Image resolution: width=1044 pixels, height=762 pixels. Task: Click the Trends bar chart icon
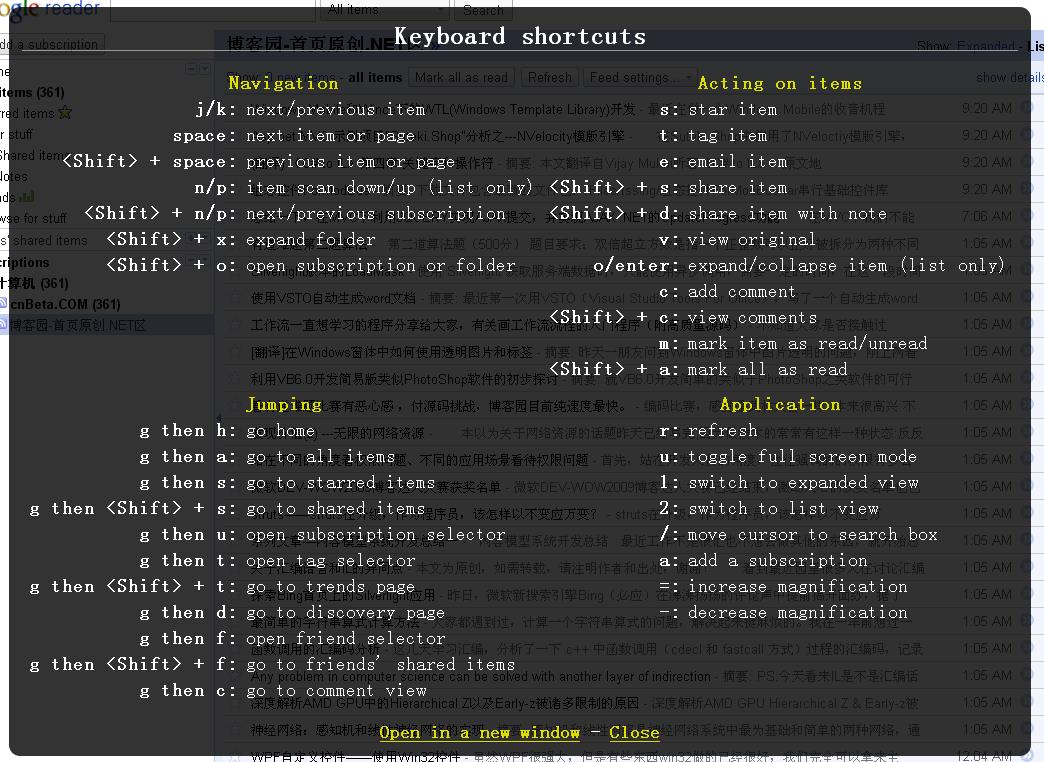pos(27,196)
